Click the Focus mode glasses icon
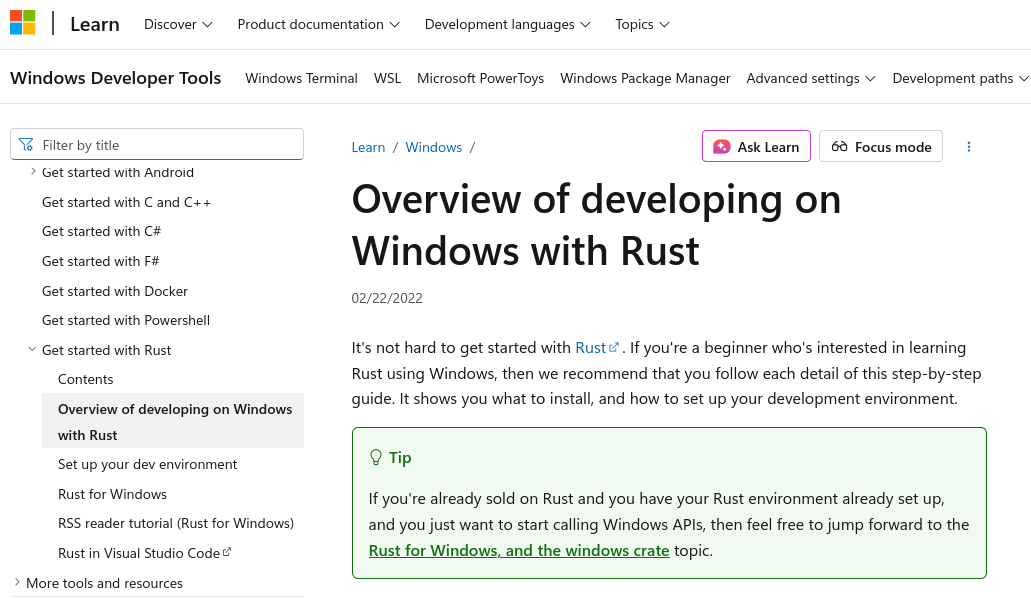1031x599 pixels. coord(839,147)
